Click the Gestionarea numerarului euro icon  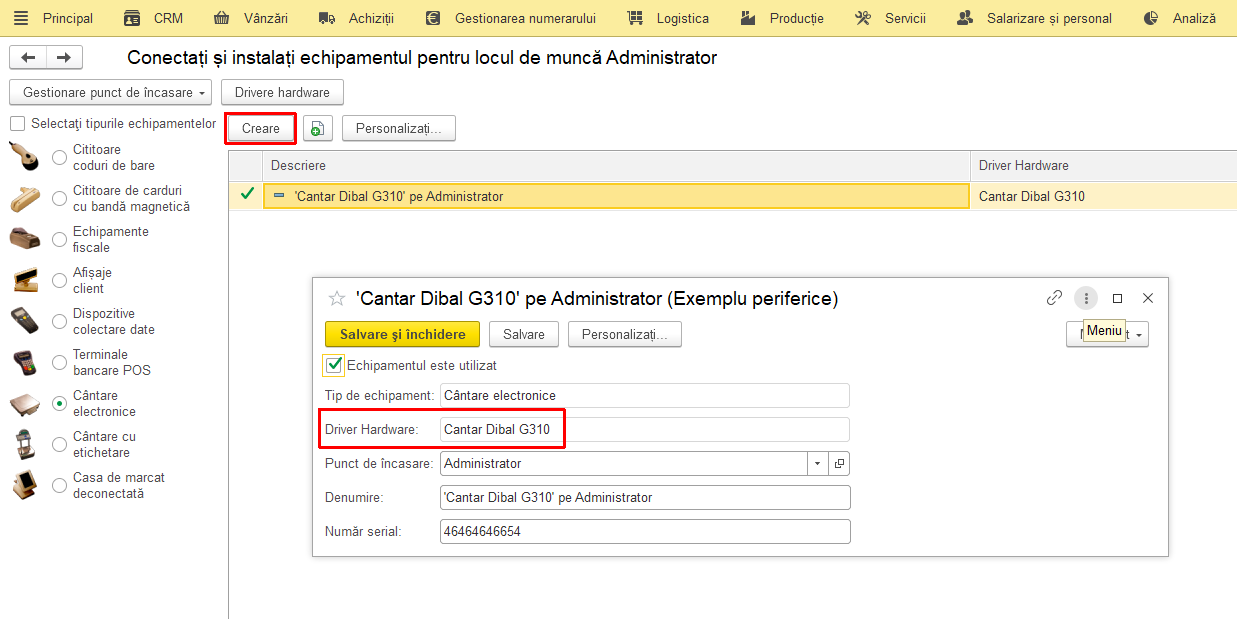[x=432, y=18]
